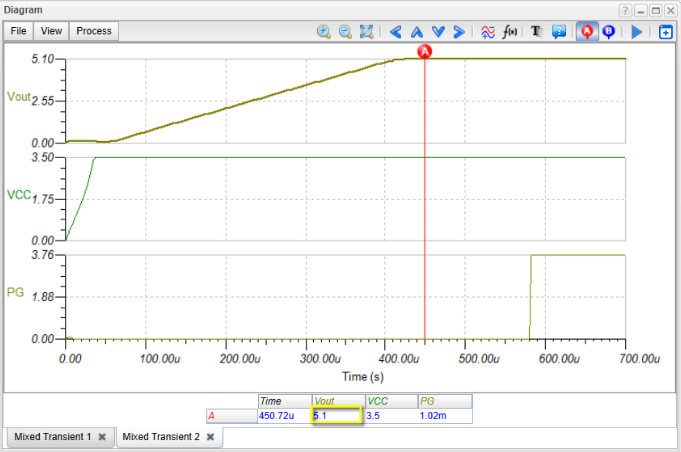681x452 pixels.
Task: Pan the diagram left with left arrow
Action: (x=395, y=32)
